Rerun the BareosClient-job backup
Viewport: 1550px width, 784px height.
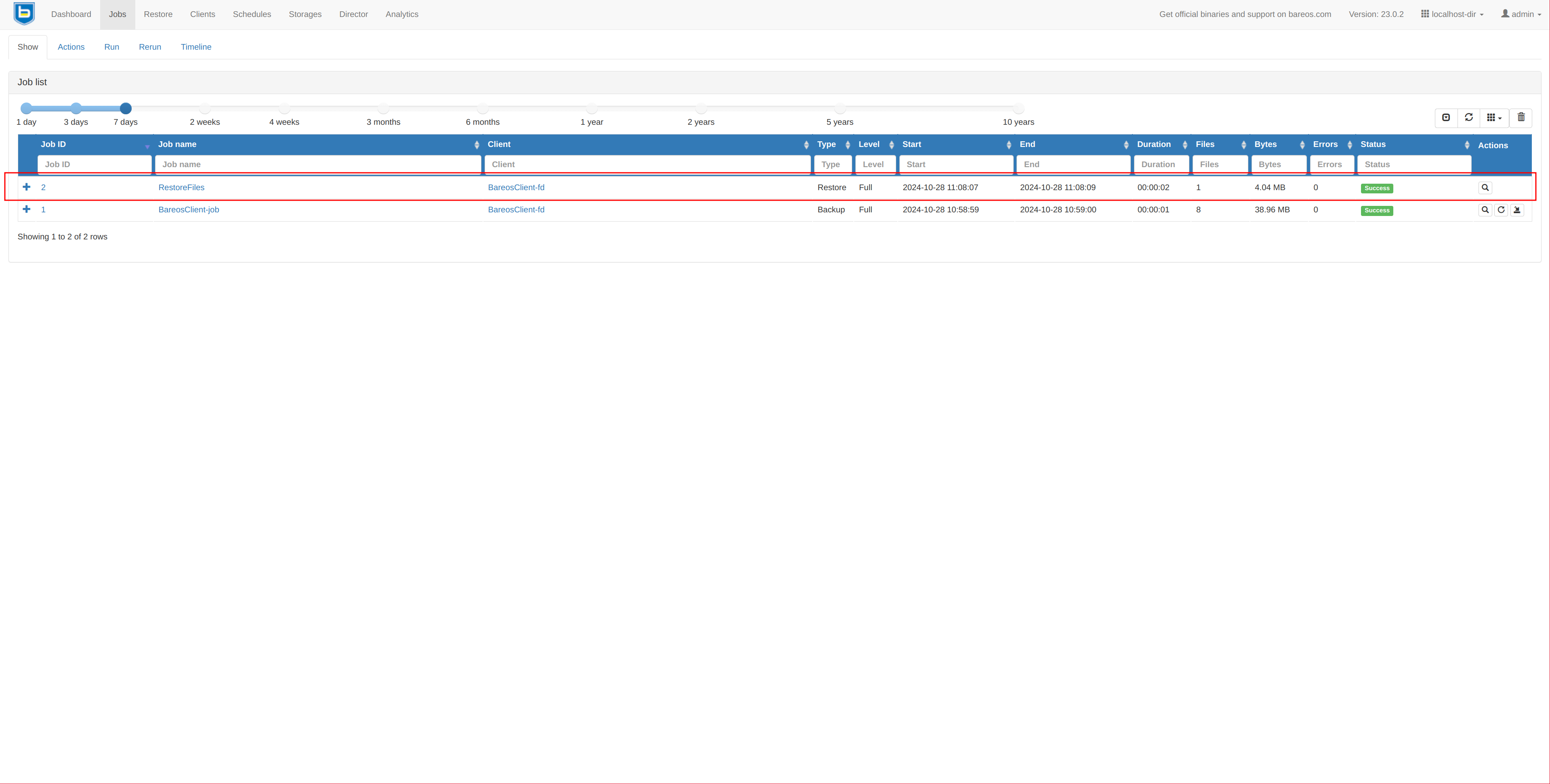pos(1501,210)
